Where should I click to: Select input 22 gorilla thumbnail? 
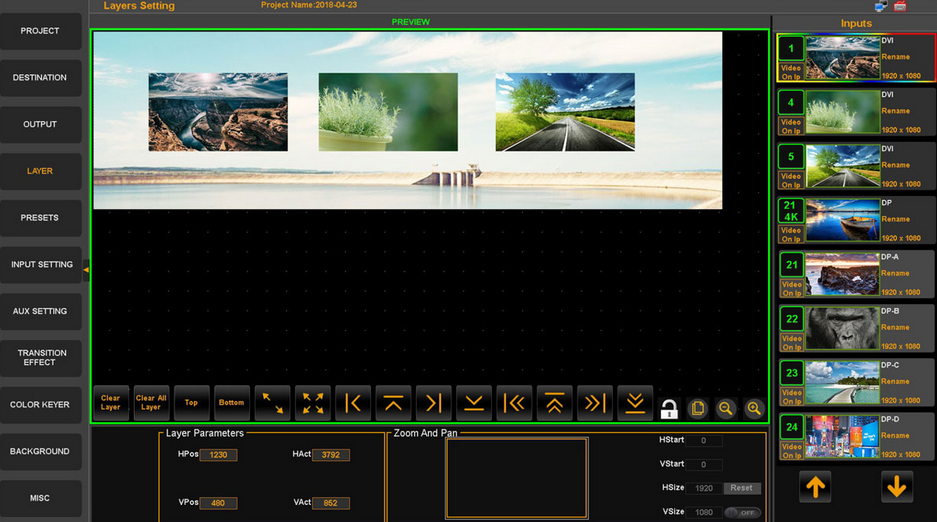pos(843,328)
